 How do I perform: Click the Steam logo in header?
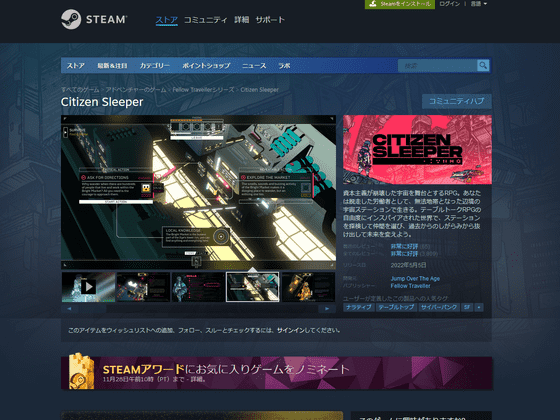(94, 19)
